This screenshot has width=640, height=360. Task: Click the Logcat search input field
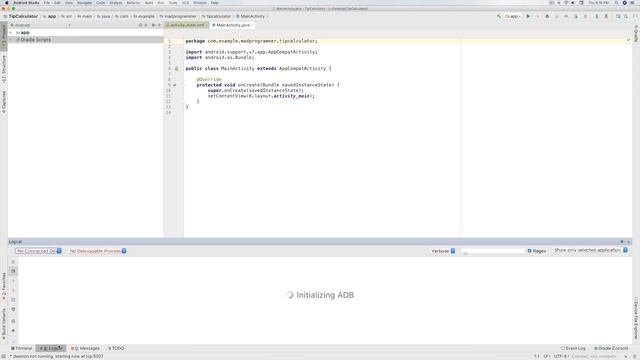coord(493,251)
